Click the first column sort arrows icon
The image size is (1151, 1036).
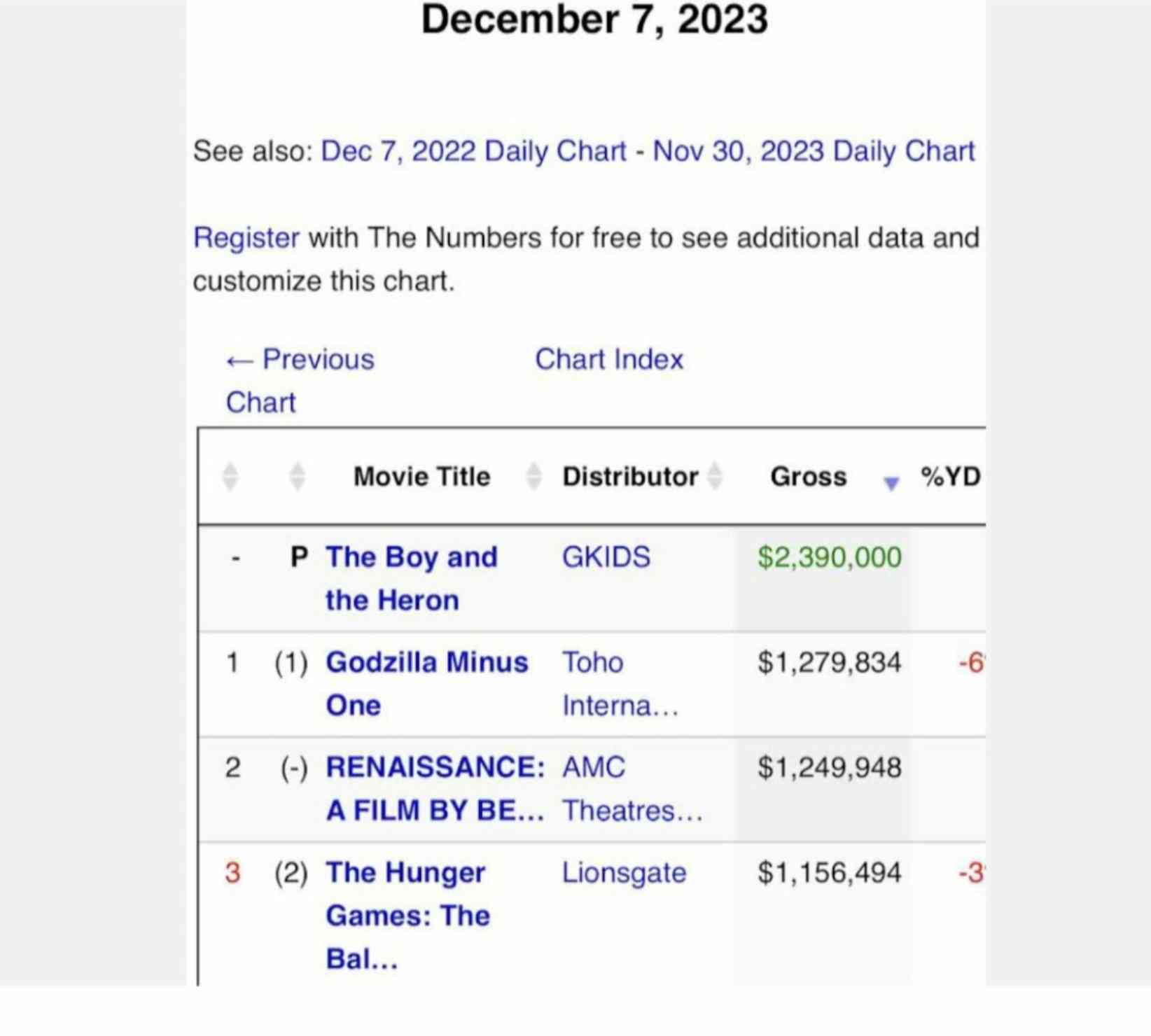[x=230, y=476]
